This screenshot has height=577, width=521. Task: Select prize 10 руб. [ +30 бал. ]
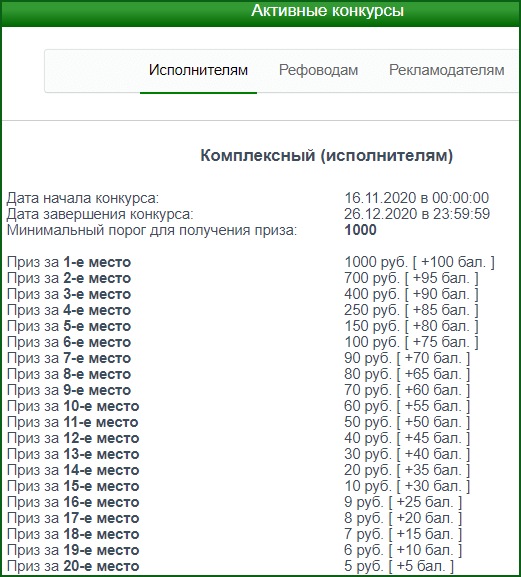[407, 486]
